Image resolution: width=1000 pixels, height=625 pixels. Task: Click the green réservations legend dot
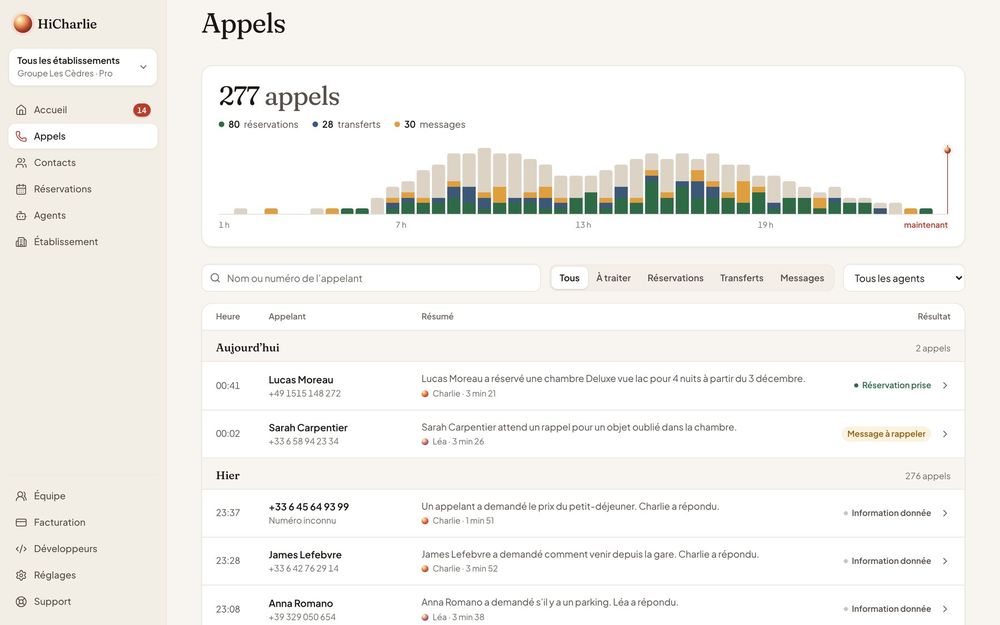click(x=221, y=124)
